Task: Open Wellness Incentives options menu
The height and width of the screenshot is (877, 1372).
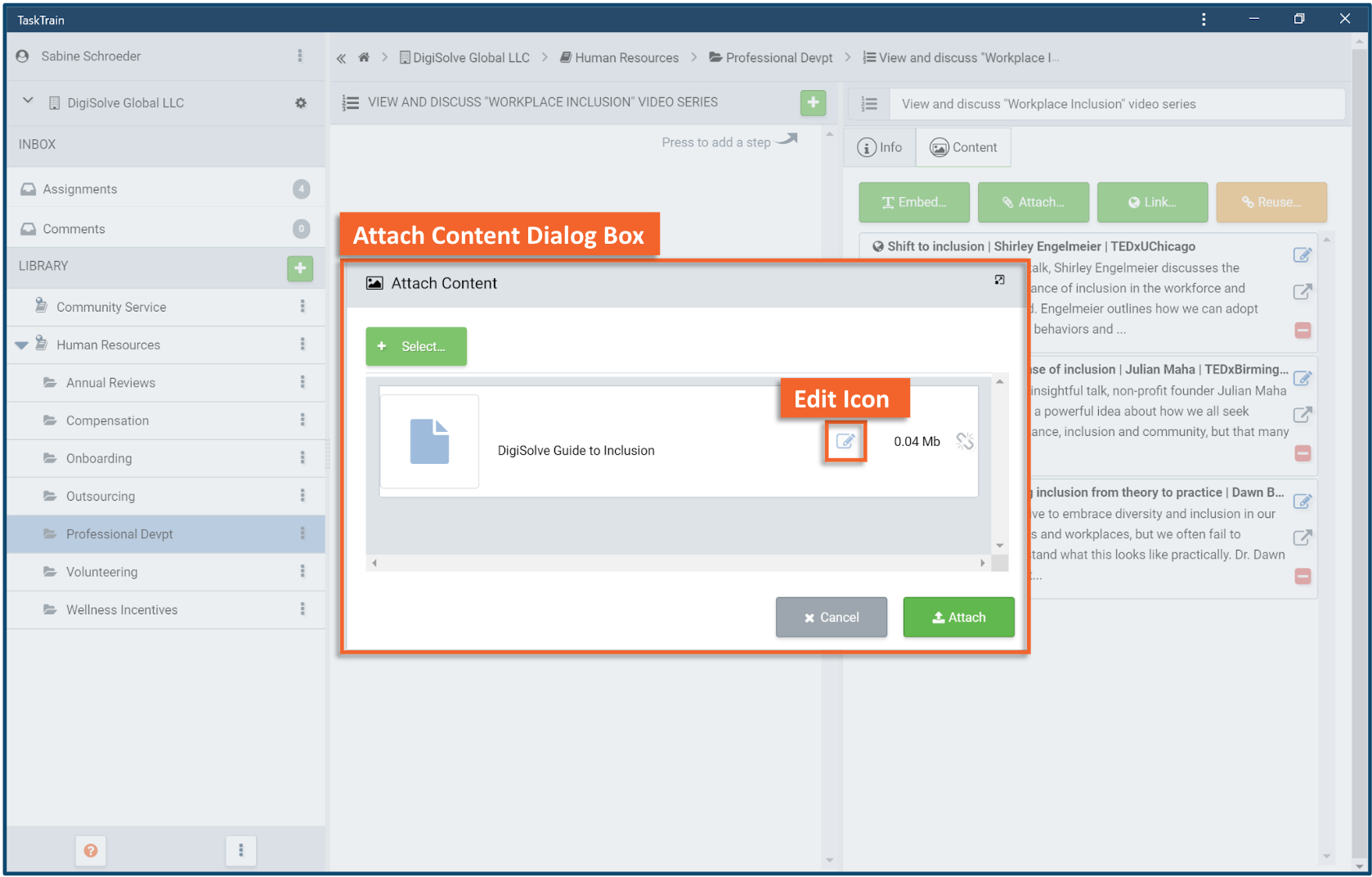Action: coord(303,609)
